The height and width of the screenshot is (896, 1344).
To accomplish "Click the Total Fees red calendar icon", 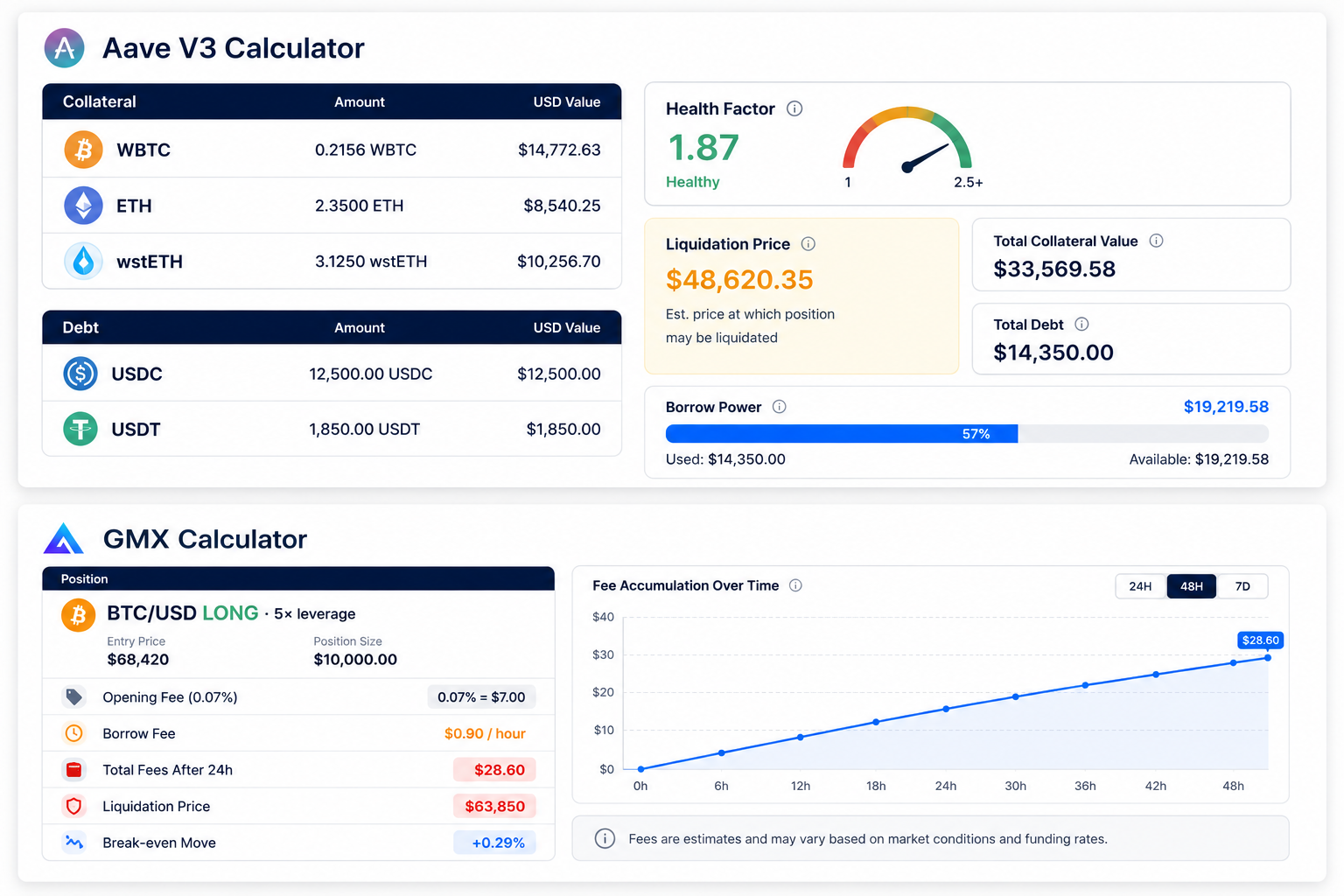I will (74, 770).
